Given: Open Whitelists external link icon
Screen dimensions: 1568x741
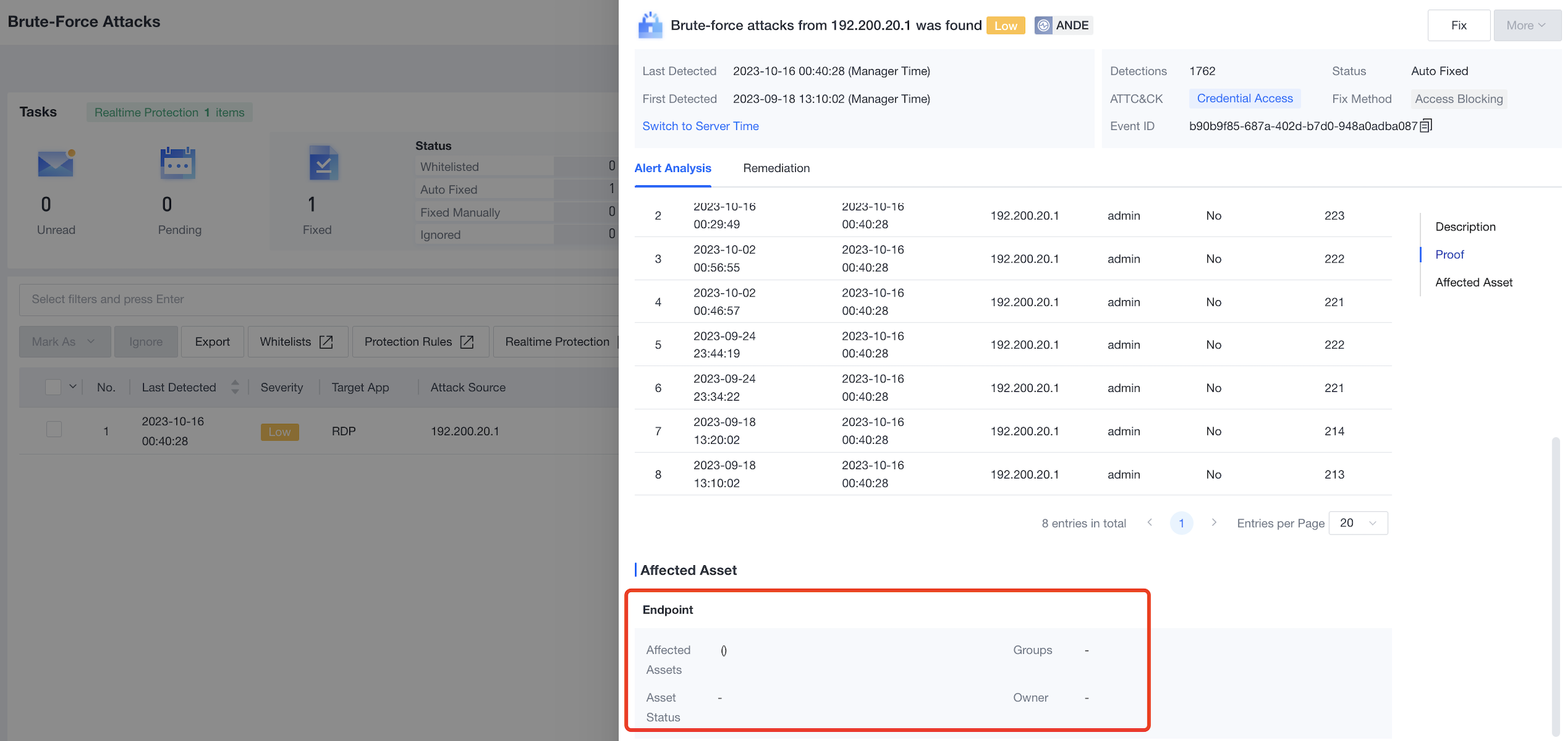Looking at the screenshot, I should click(x=326, y=342).
